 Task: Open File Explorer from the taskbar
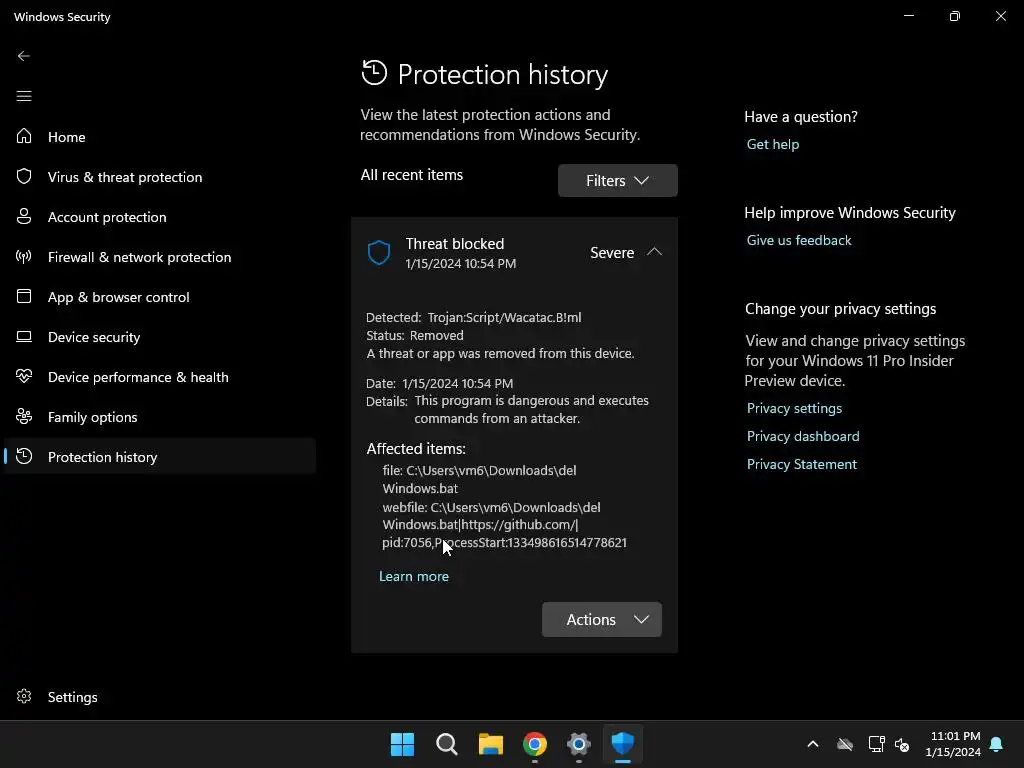[490, 744]
